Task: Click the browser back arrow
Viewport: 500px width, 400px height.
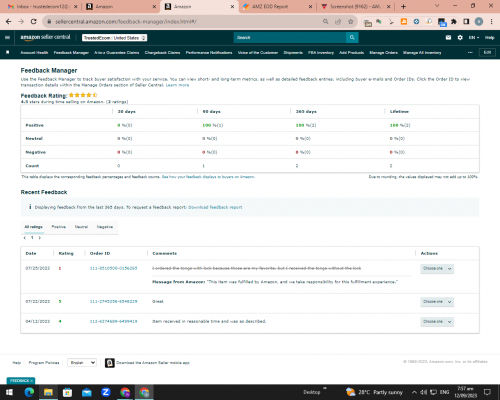Action: [9, 21]
